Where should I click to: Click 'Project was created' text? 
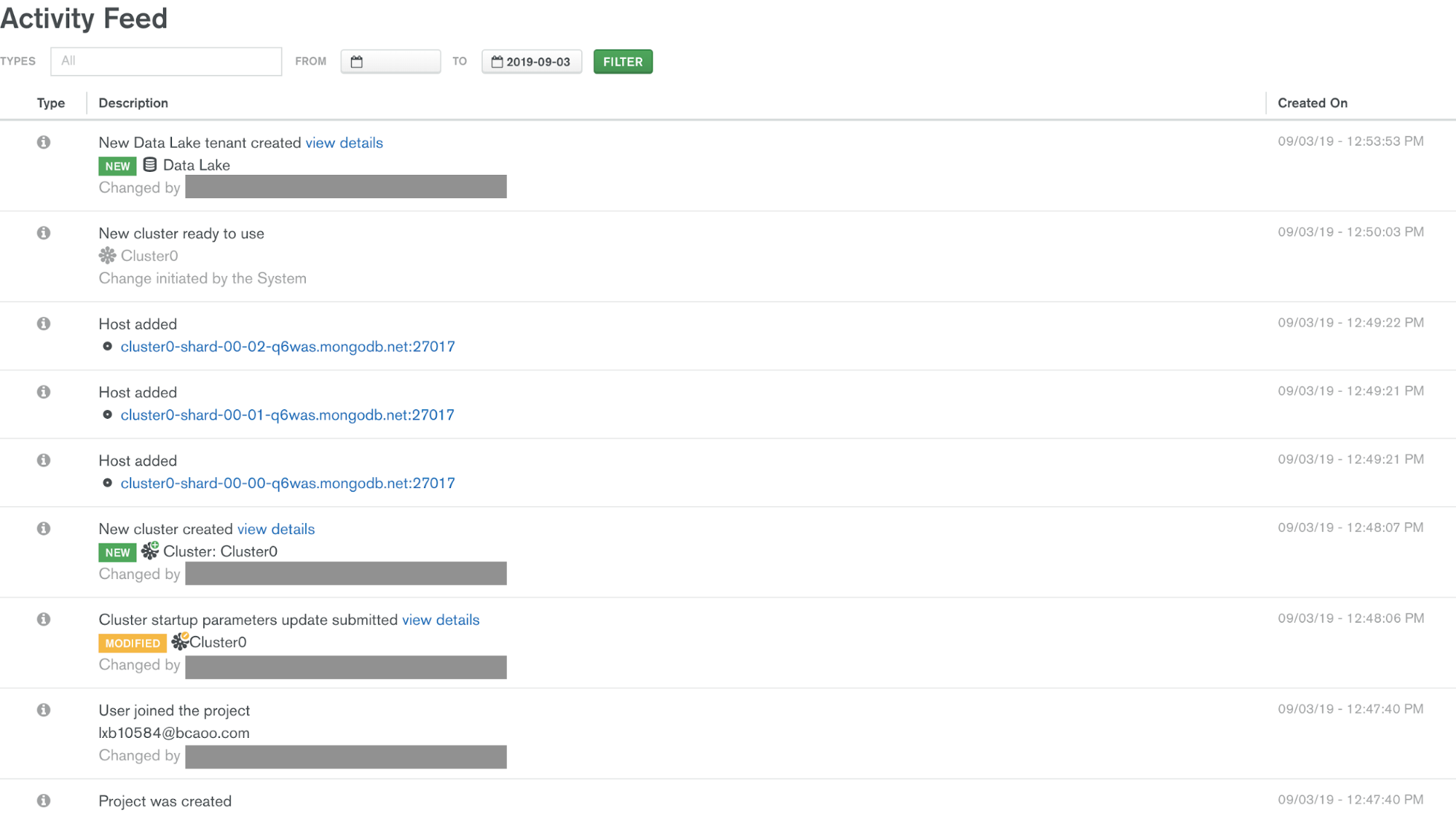tap(165, 802)
